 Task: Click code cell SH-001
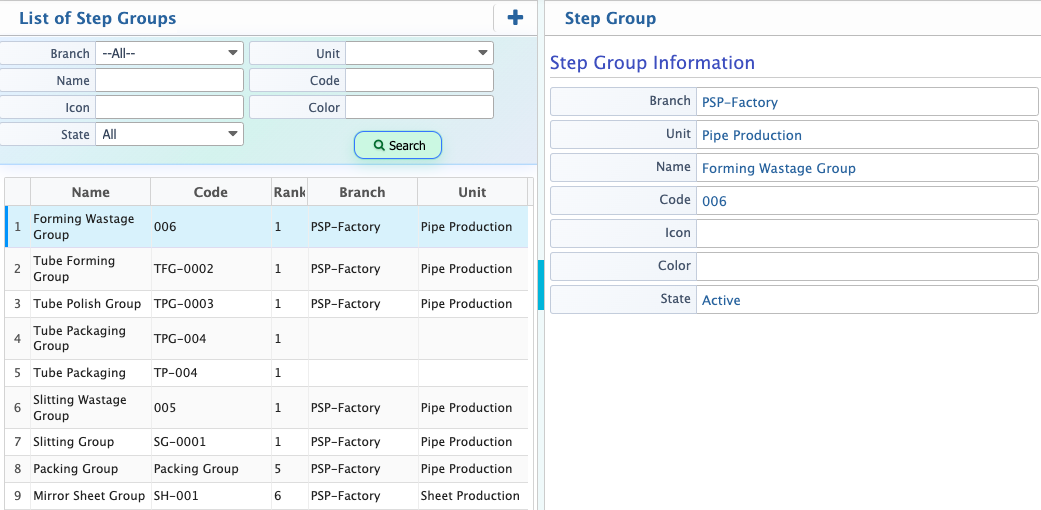click(x=211, y=496)
